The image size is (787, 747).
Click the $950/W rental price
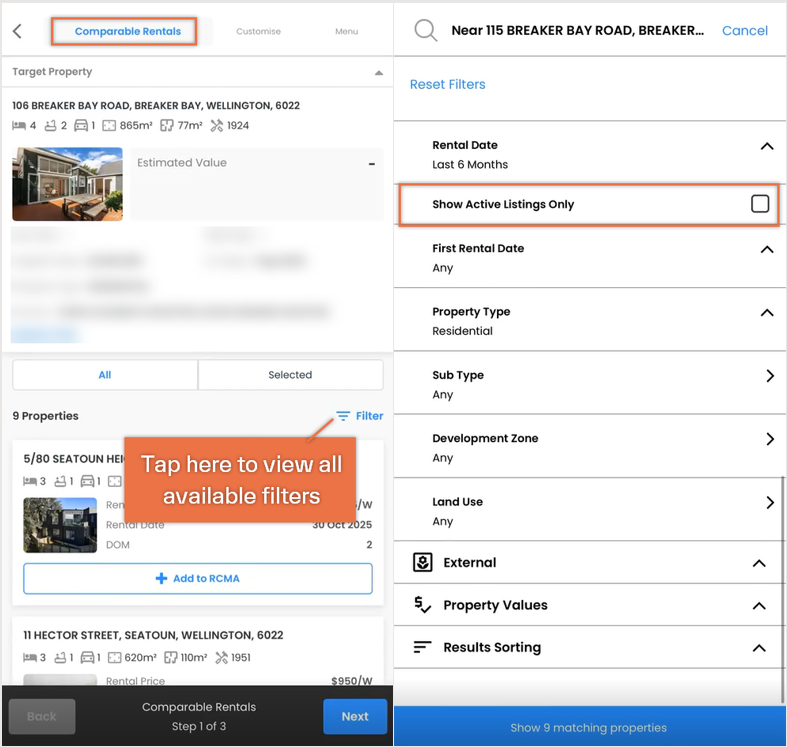point(351,681)
